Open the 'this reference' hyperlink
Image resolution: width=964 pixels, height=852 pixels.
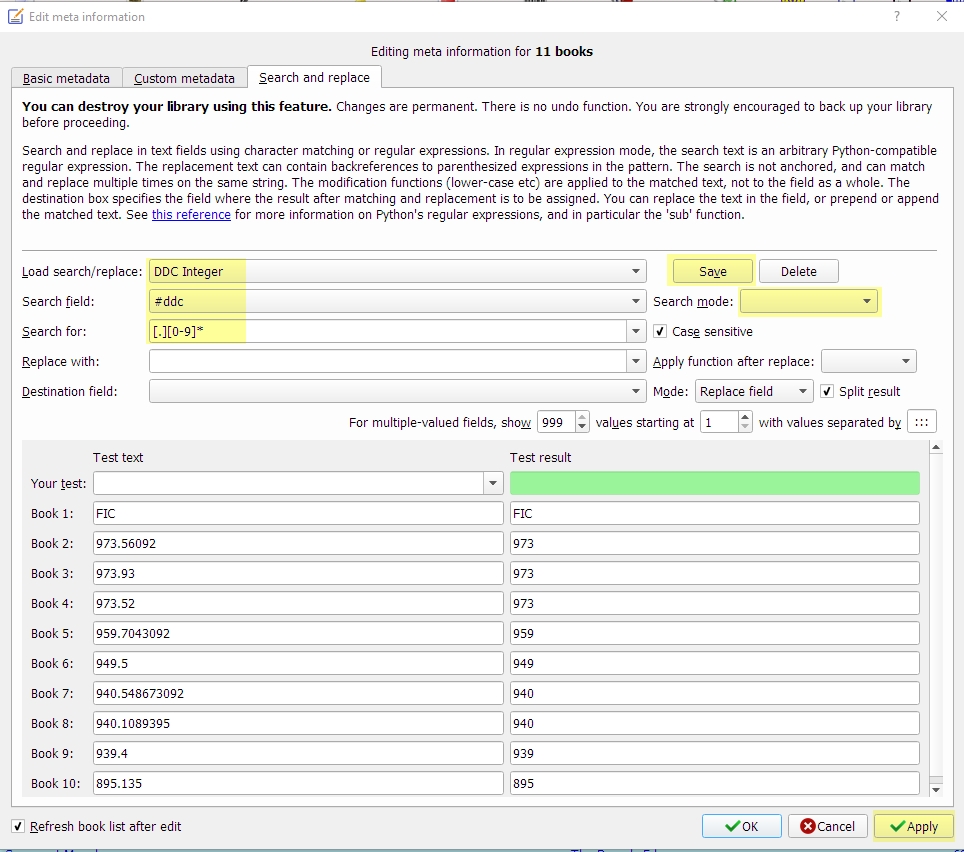tap(191, 214)
